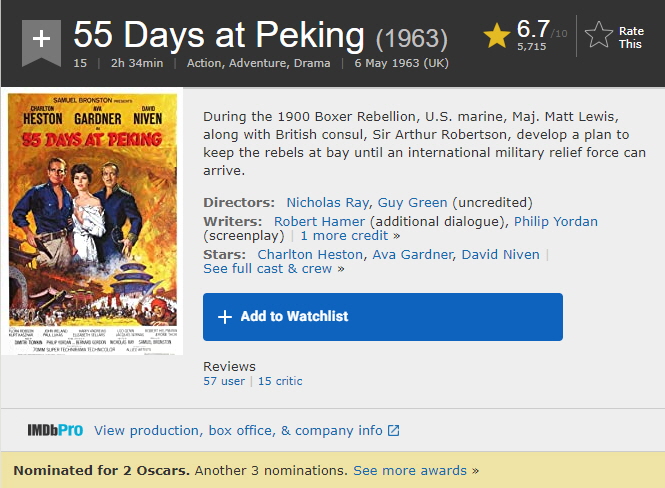Open the 55 Days at Peking poster
665x488 pixels.
(x=92, y=223)
